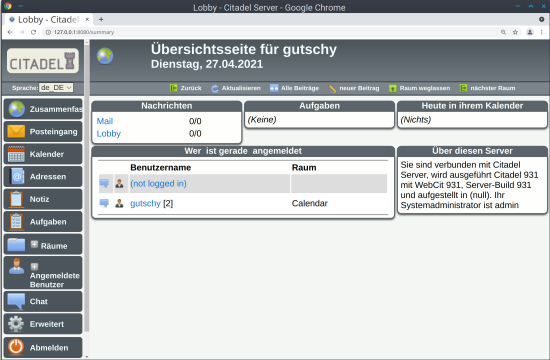Image resolution: width=550 pixels, height=360 pixels.
Task: Click the user avatar icon beside not logged in
Action: 119,184
